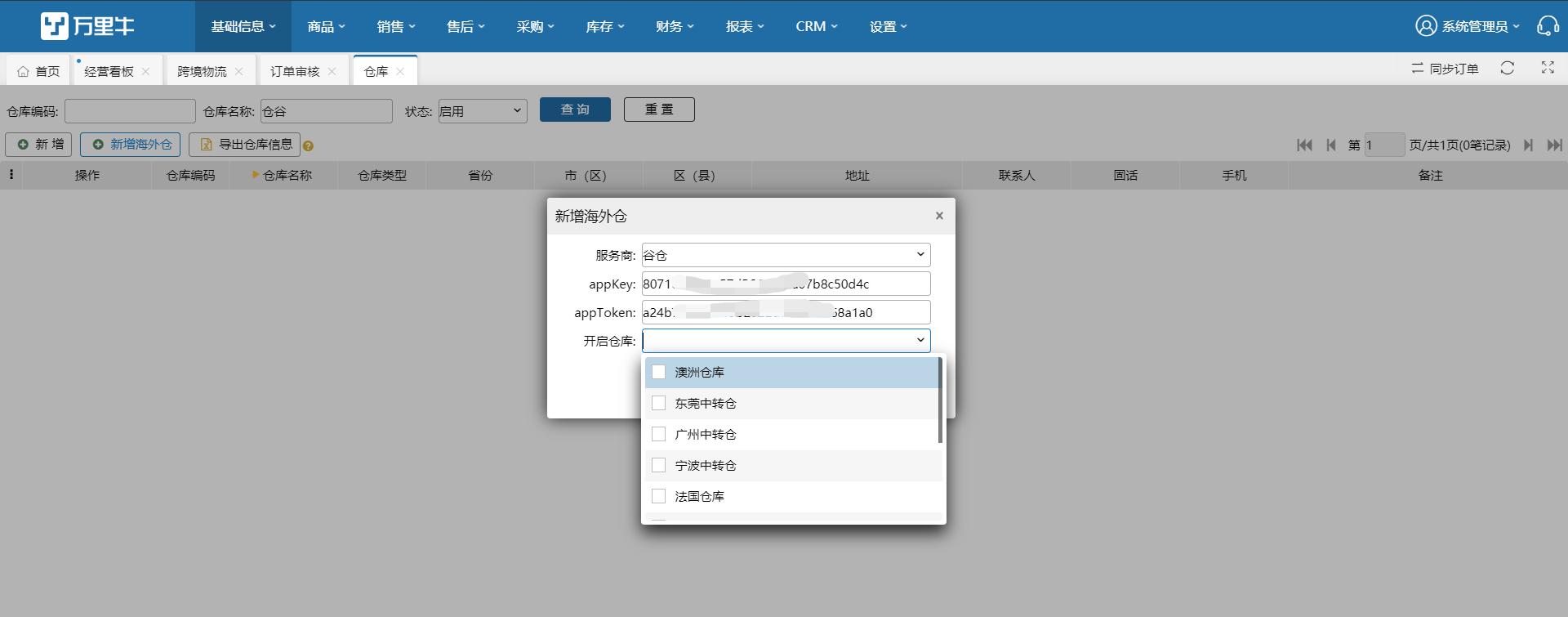This screenshot has width=1568, height=617.
Task: Check the 澳洲仓库 checkbox
Action: (659, 372)
